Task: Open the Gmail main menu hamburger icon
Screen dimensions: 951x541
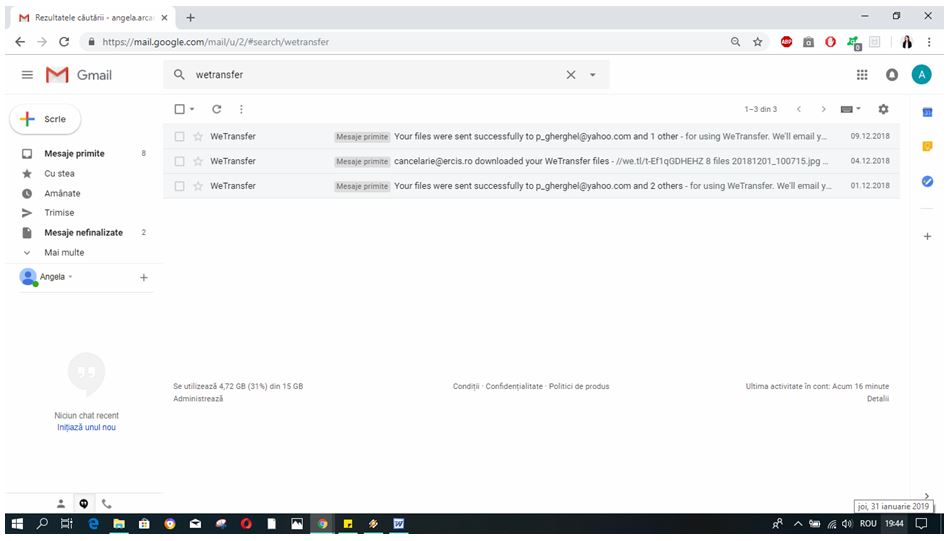Action: [27, 75]
